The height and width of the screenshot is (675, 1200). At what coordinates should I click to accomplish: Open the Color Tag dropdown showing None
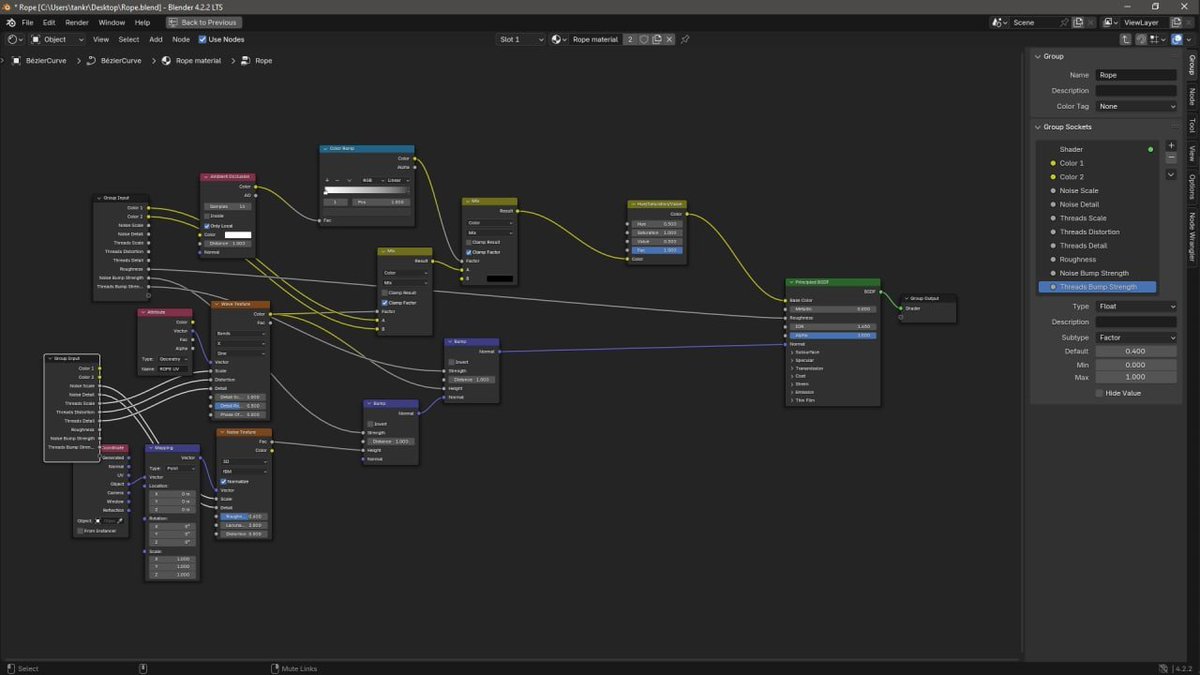click(1135, 106)
